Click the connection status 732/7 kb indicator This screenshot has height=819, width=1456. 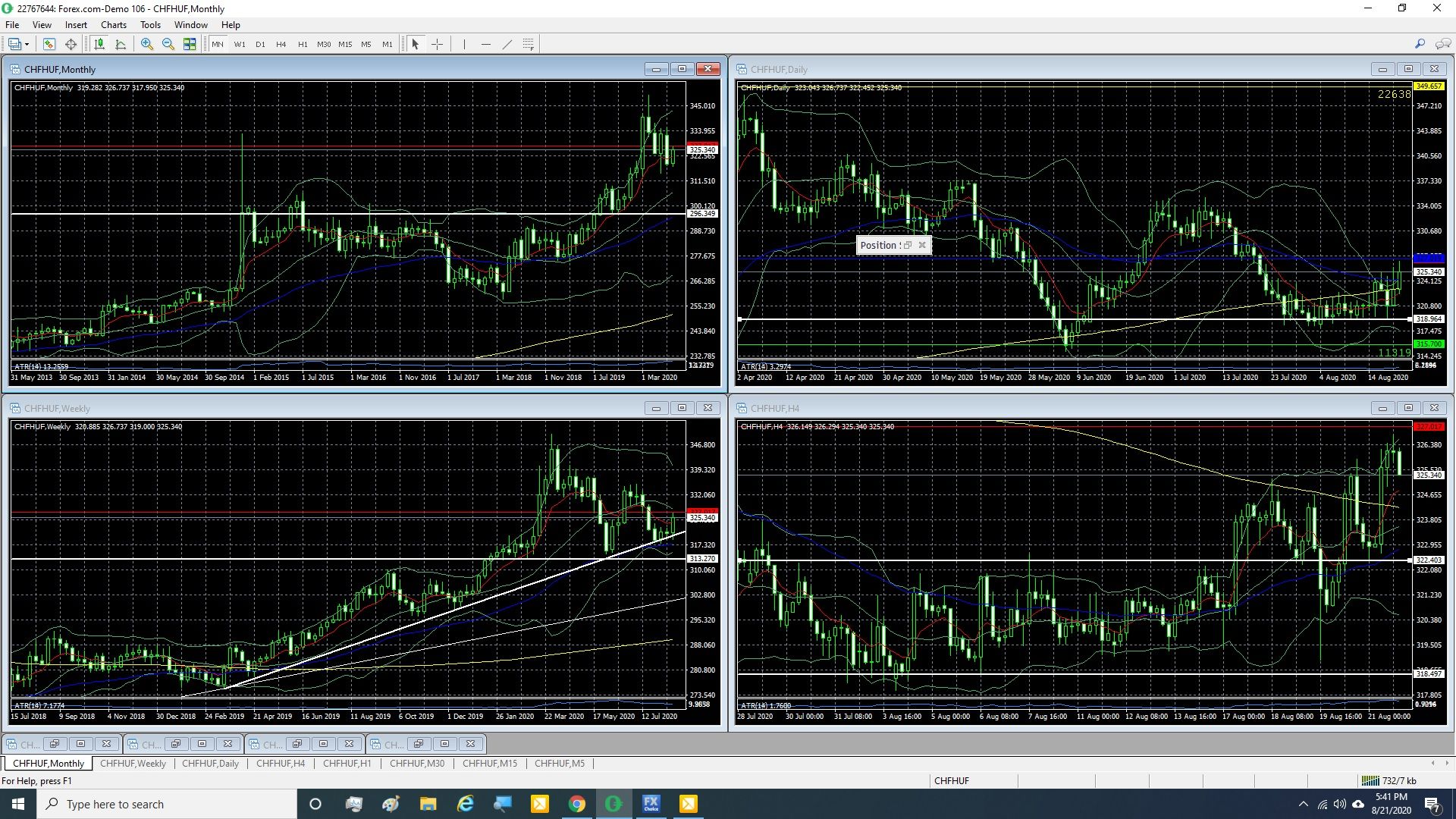point(1389,781)
